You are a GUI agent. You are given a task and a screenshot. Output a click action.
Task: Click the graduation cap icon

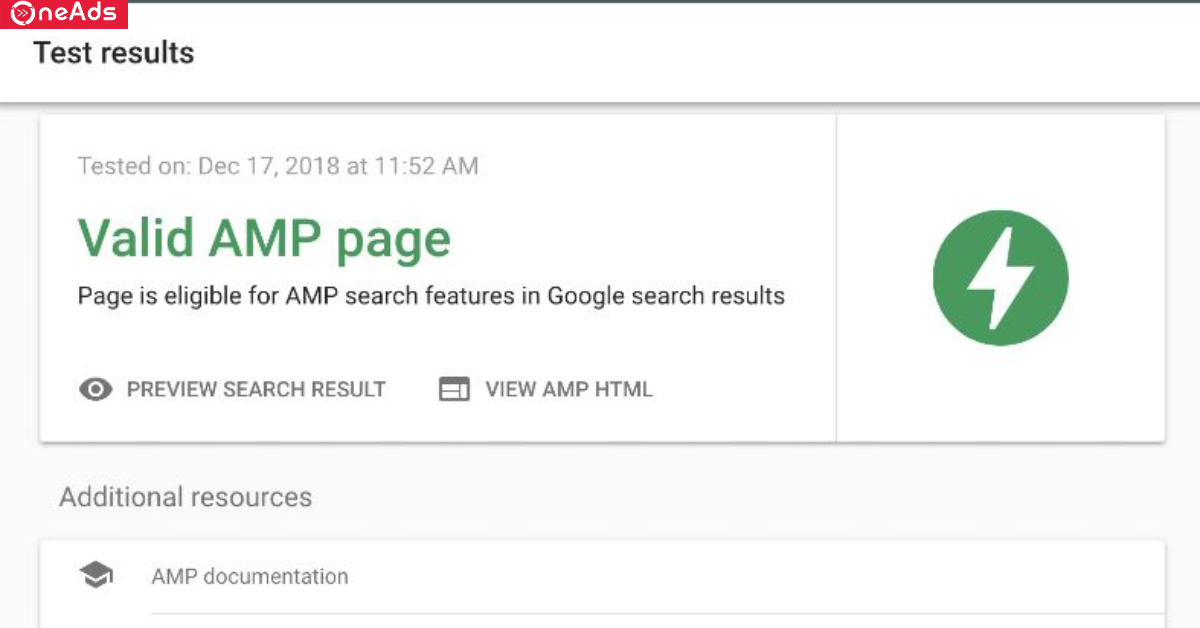tap(96, 575)
